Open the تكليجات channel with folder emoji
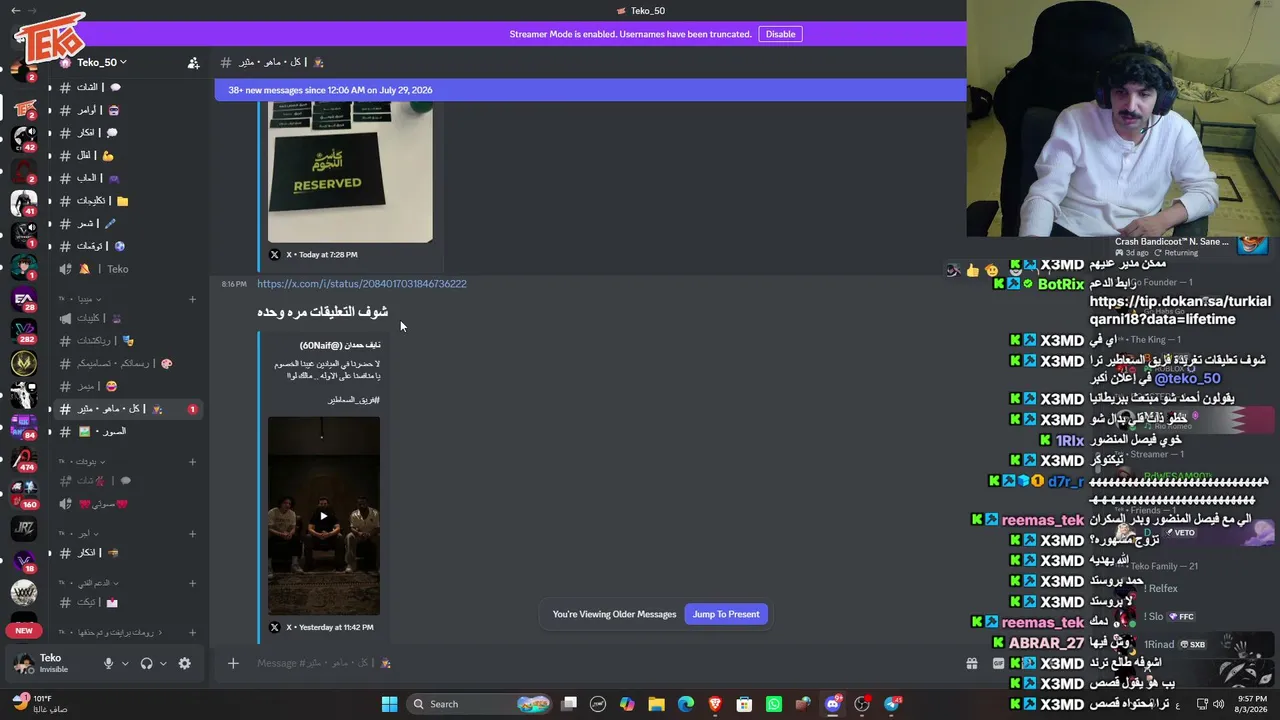This screenshot has width=1280, height=720. pos(126,200)
